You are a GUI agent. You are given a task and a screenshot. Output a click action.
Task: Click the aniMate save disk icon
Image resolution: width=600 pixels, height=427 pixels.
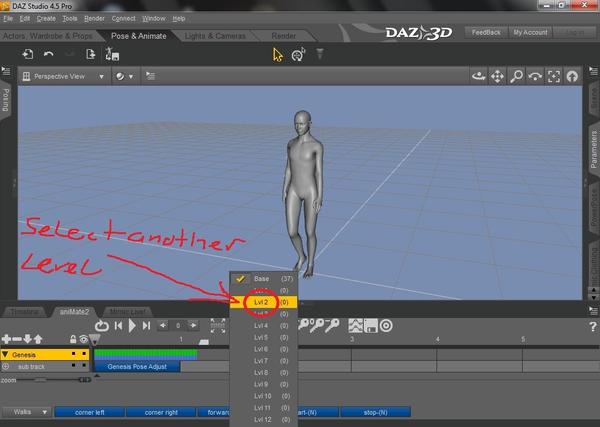pos(371,326)
